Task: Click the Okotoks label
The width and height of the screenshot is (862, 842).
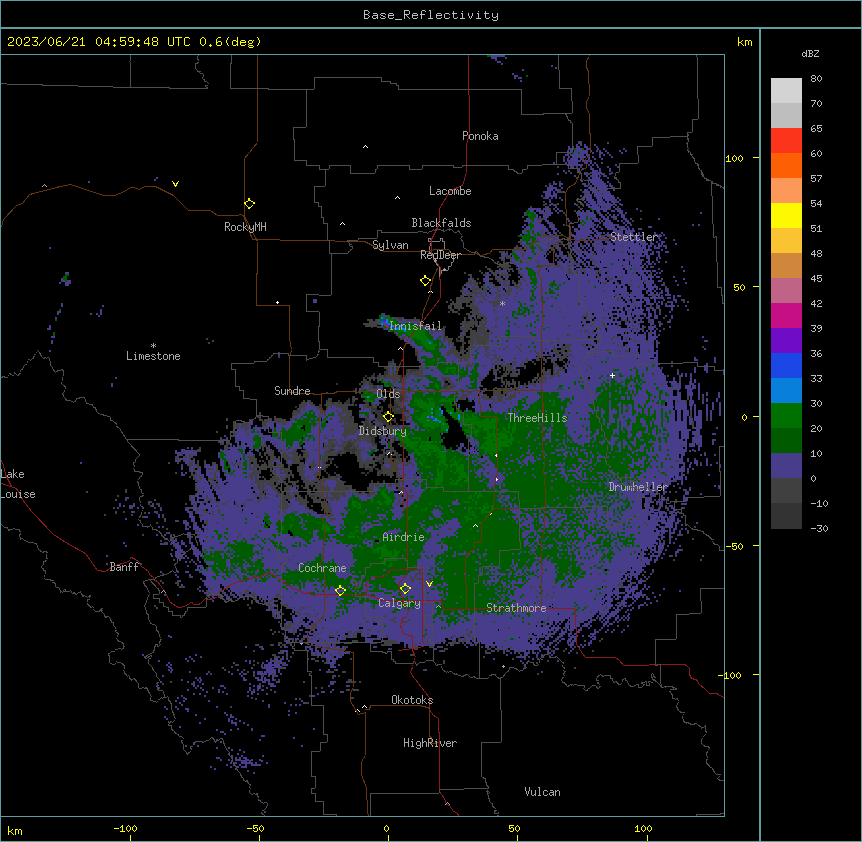Action: point(412,700)
